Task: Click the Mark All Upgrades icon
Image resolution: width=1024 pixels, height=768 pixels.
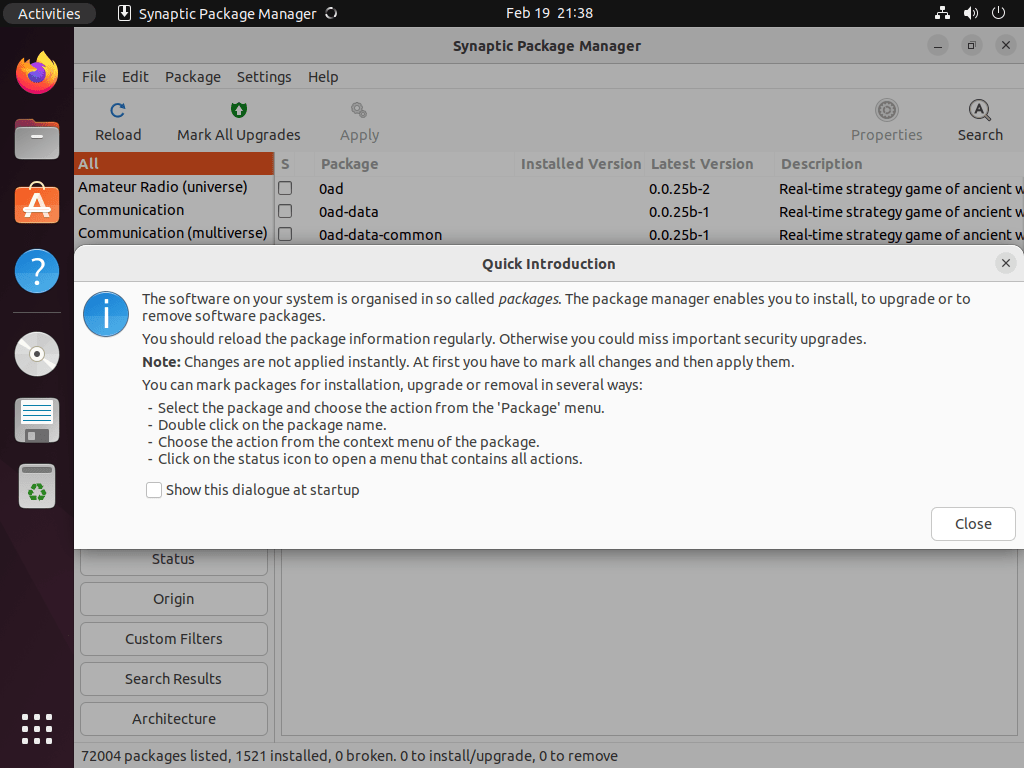Action: 238,120
